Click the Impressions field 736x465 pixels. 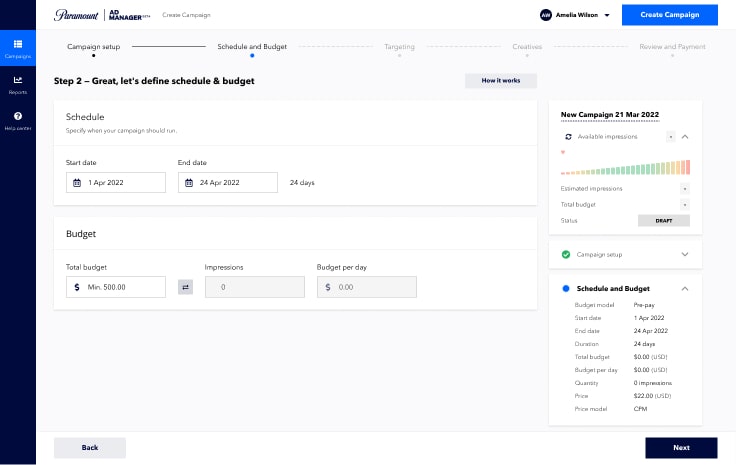[x=255, y=287]
